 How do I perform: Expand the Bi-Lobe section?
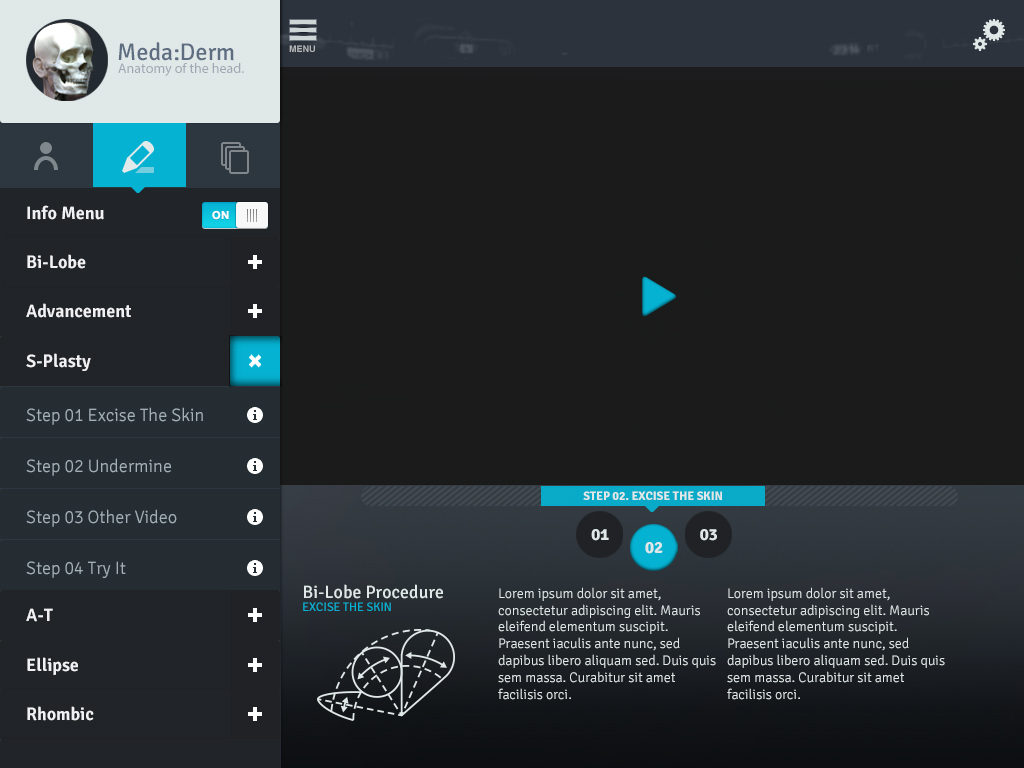tap(254, 262)
